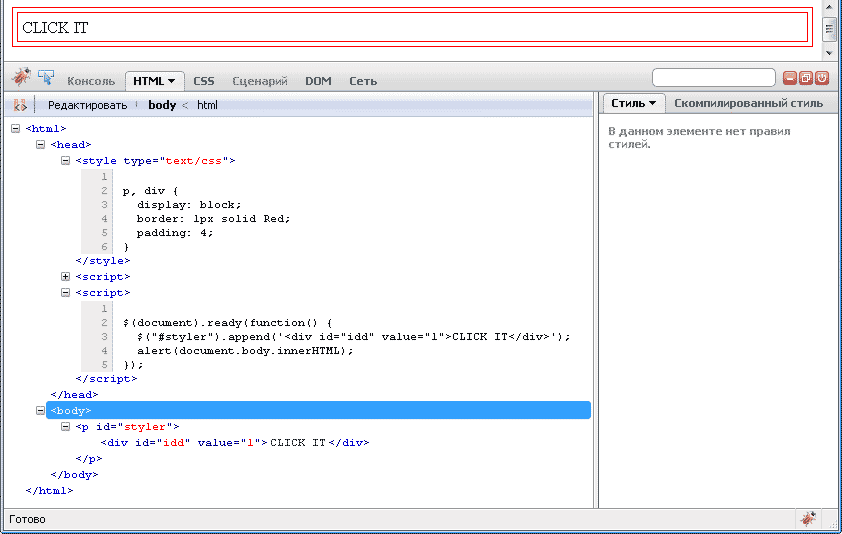
Task: Click the closing </body> tag
Action: click(74, 475)
